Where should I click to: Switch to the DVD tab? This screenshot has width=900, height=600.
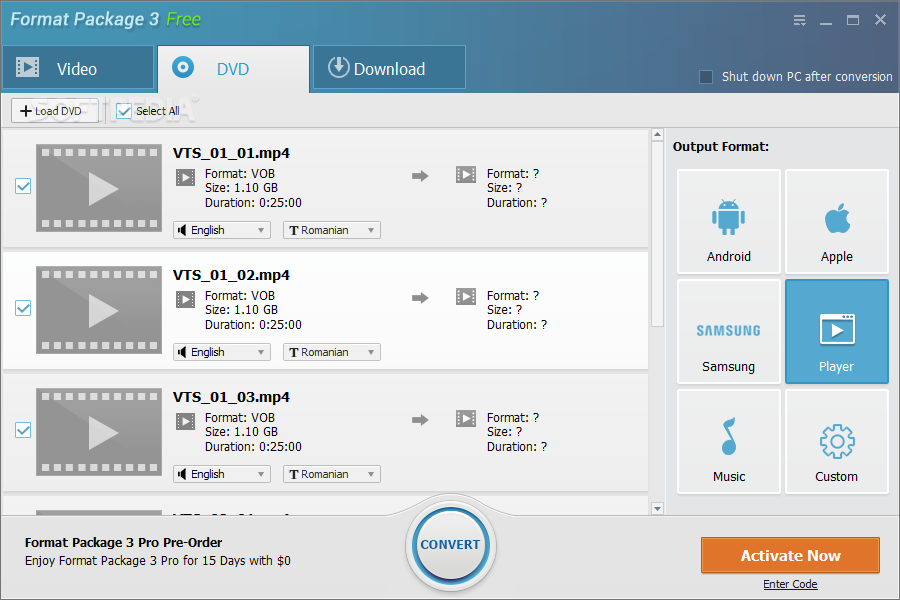(233, 69)
